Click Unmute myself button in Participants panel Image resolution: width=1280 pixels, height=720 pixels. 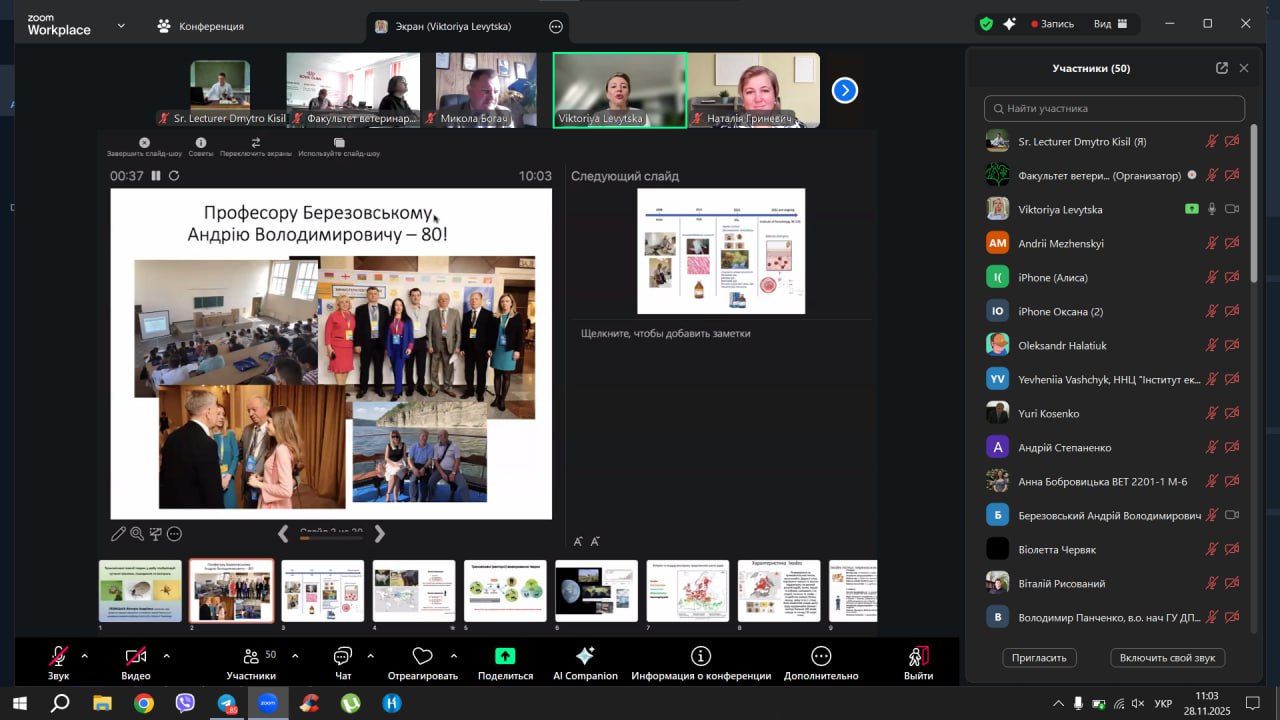pyautogui.click(x=1167, y=657)
